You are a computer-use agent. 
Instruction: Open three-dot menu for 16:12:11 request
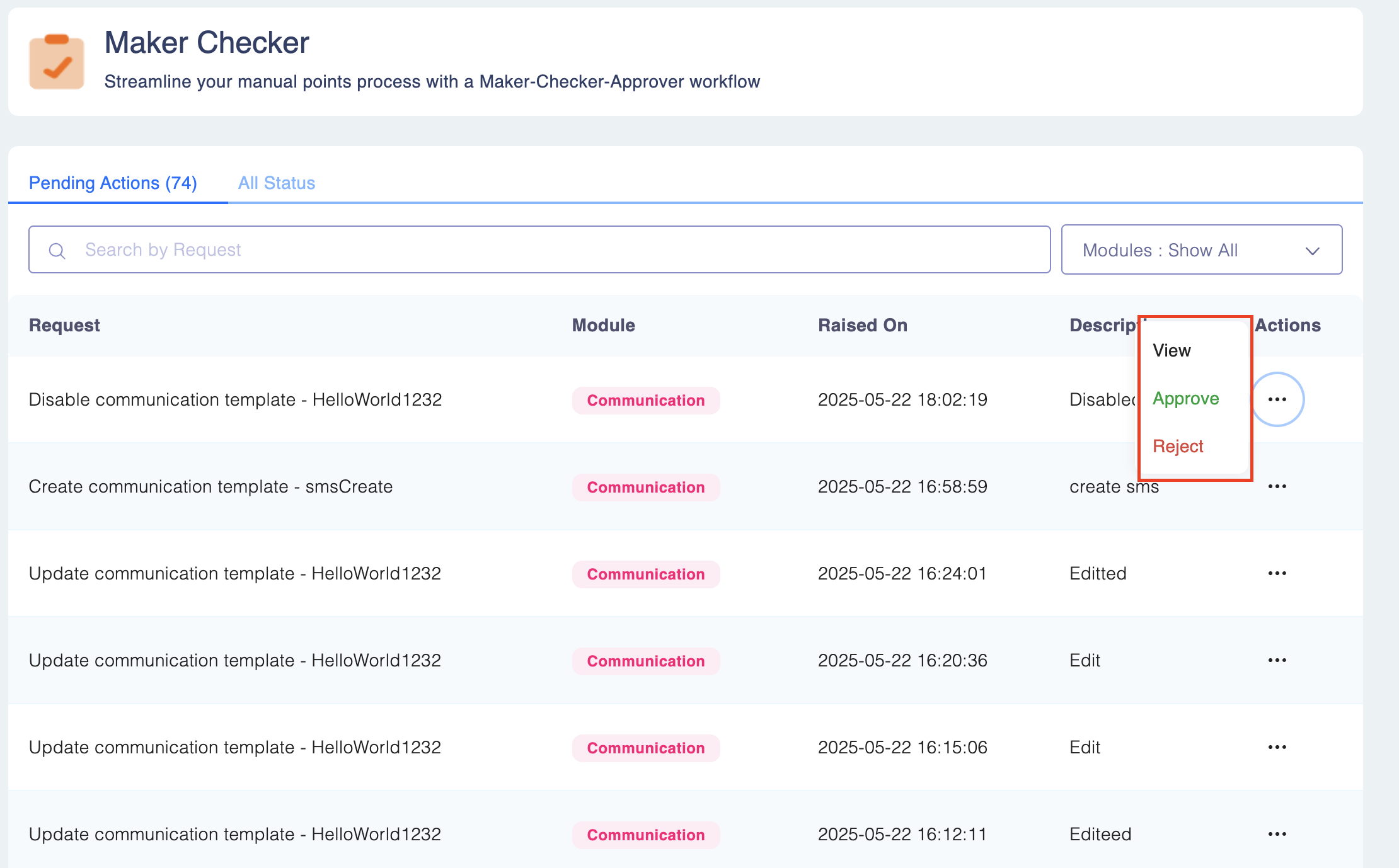pyautogui.click(x=1277, y=834)
